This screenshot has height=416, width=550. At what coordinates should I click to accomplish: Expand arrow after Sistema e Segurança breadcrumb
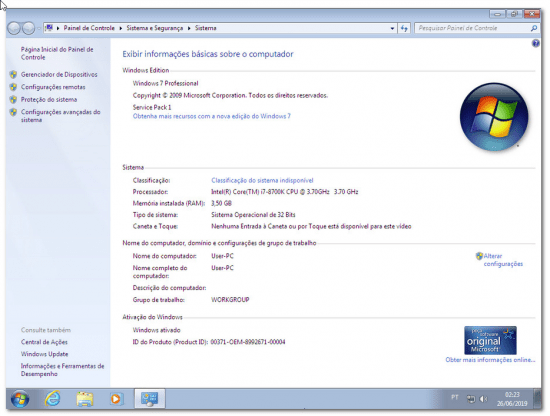point(189,28)
